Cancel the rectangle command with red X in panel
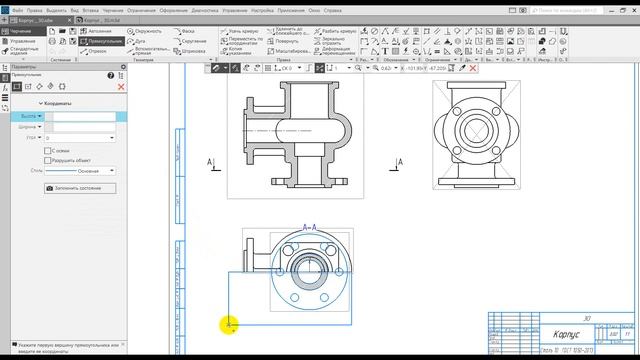The height and width of the screenshot is (360, 640). [x=121, y=87]
